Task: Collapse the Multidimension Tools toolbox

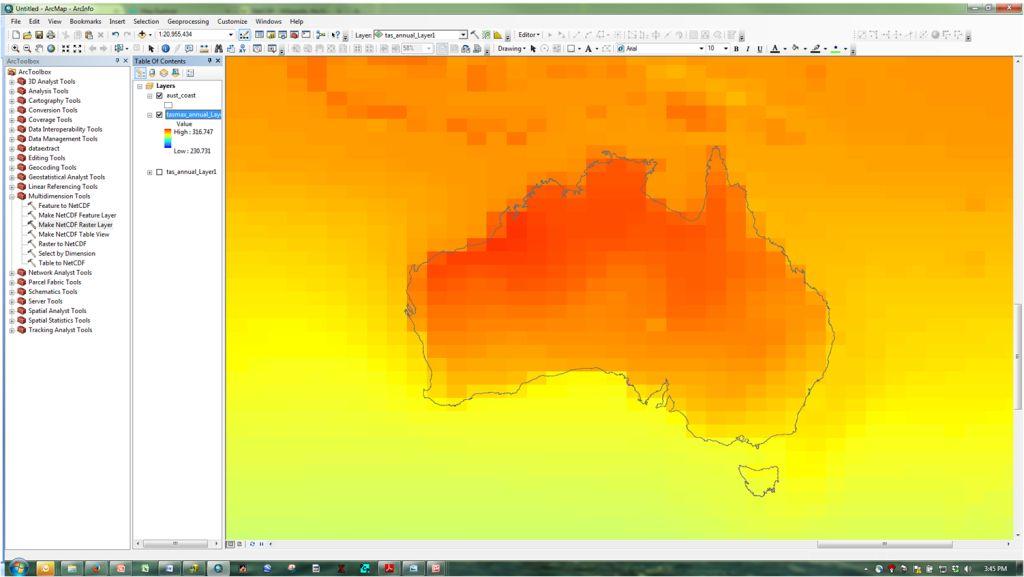Action: pyautogui.click(x=12, y=196)
